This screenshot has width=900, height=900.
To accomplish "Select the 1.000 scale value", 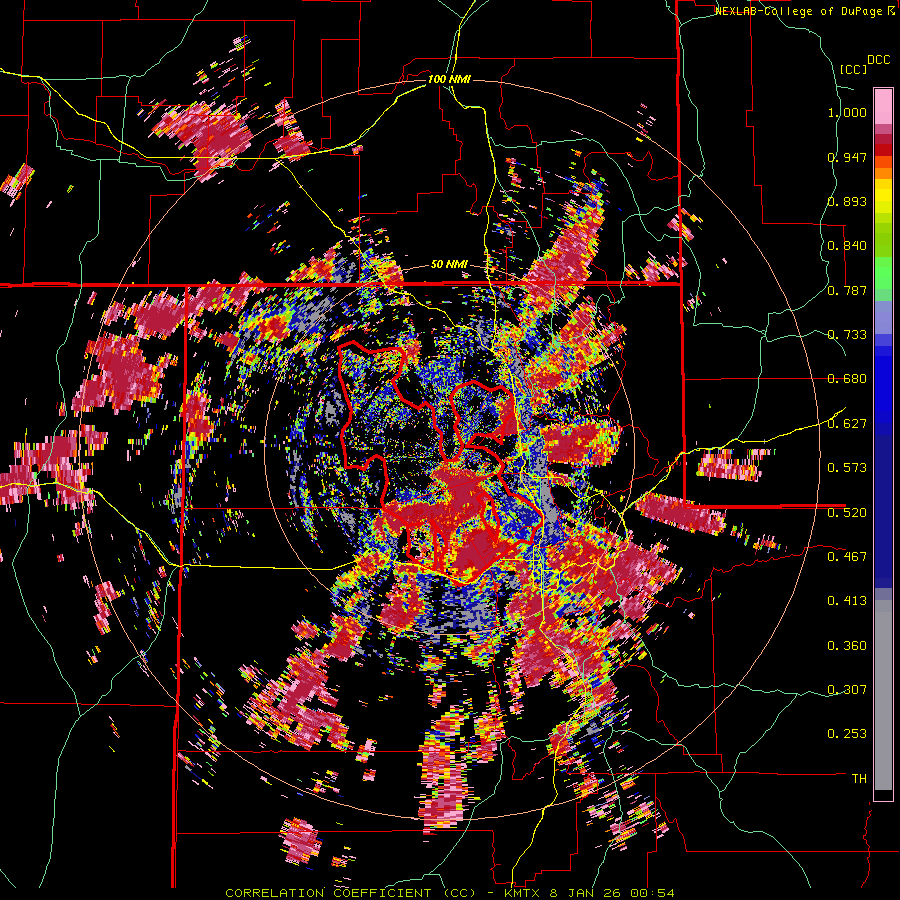I will click(847, 112).
